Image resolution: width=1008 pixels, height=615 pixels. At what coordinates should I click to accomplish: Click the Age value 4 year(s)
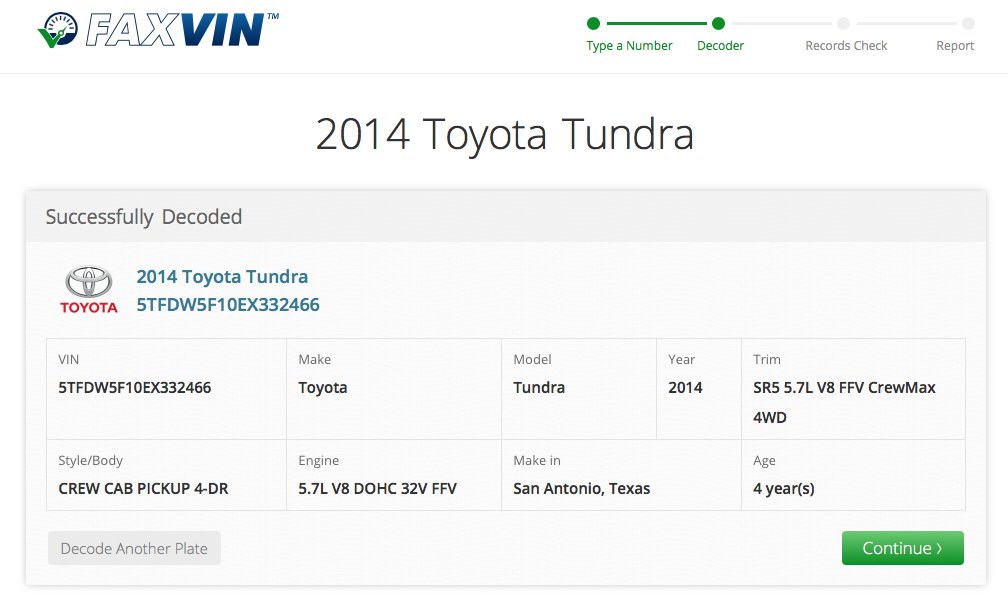click(784, 489)
